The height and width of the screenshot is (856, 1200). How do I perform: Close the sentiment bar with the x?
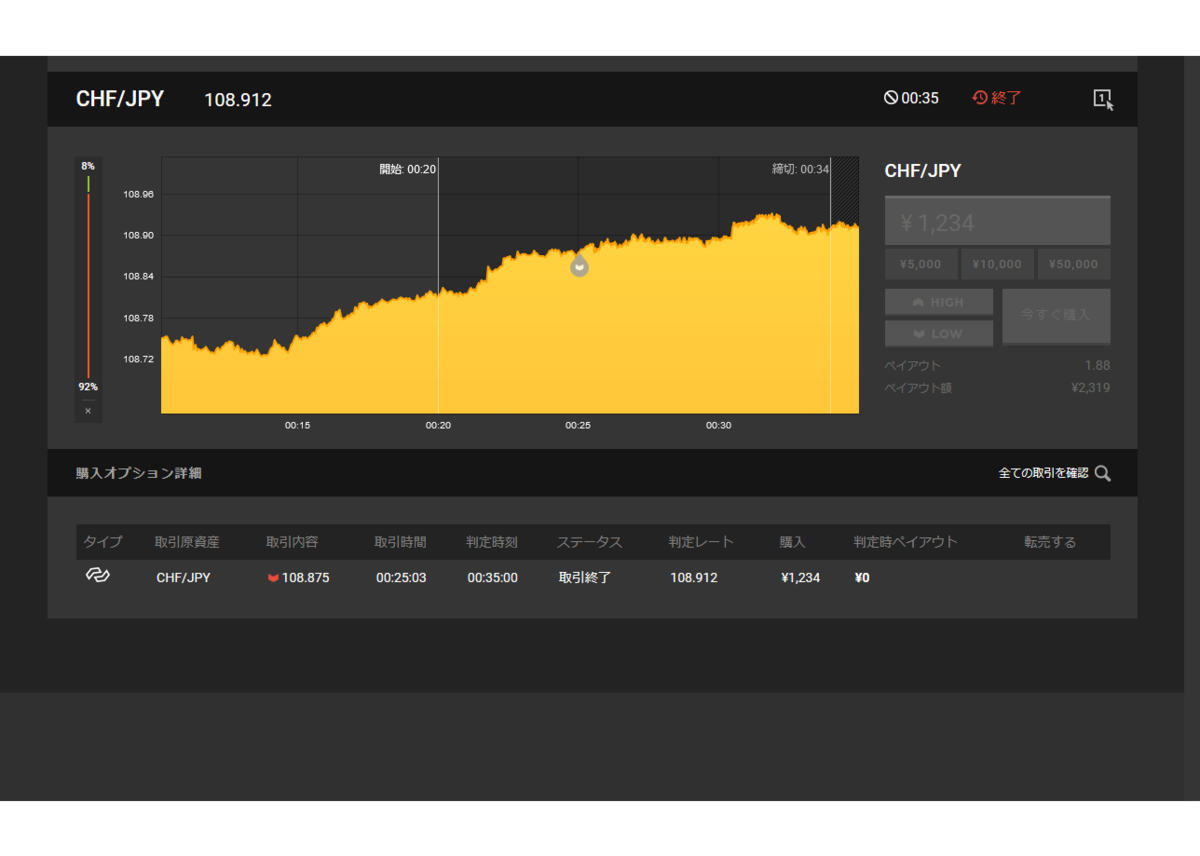[x=88, y=410]
